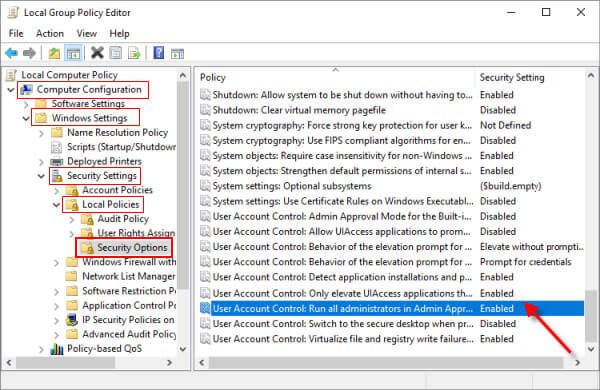The width and height of the screenshot is (600, 390).
Task: Toggle Show/Hide Console Tree icon
Action: [x=73, y=53]
